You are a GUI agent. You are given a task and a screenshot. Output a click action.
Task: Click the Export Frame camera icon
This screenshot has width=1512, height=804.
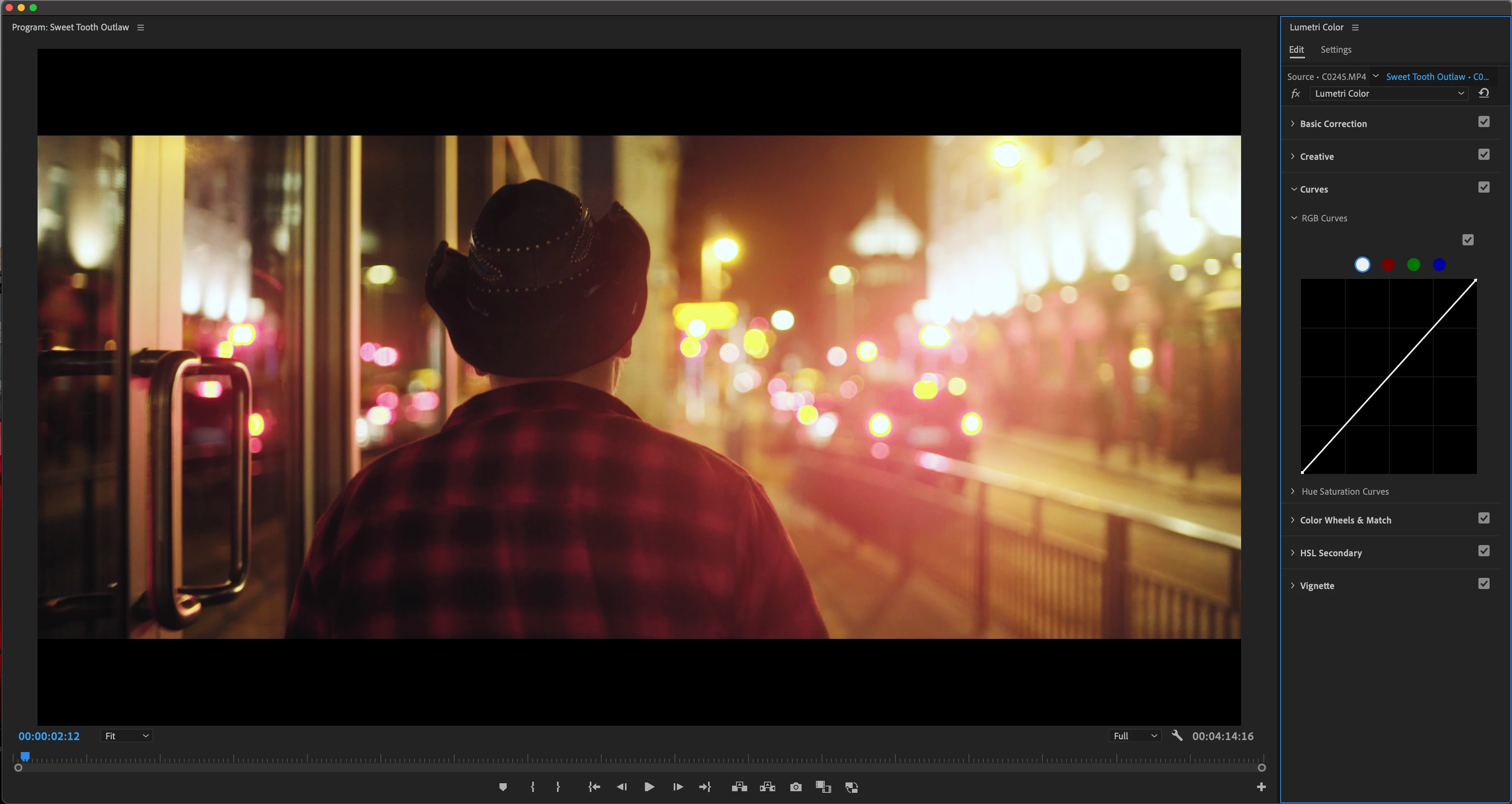tap(795, 787)
